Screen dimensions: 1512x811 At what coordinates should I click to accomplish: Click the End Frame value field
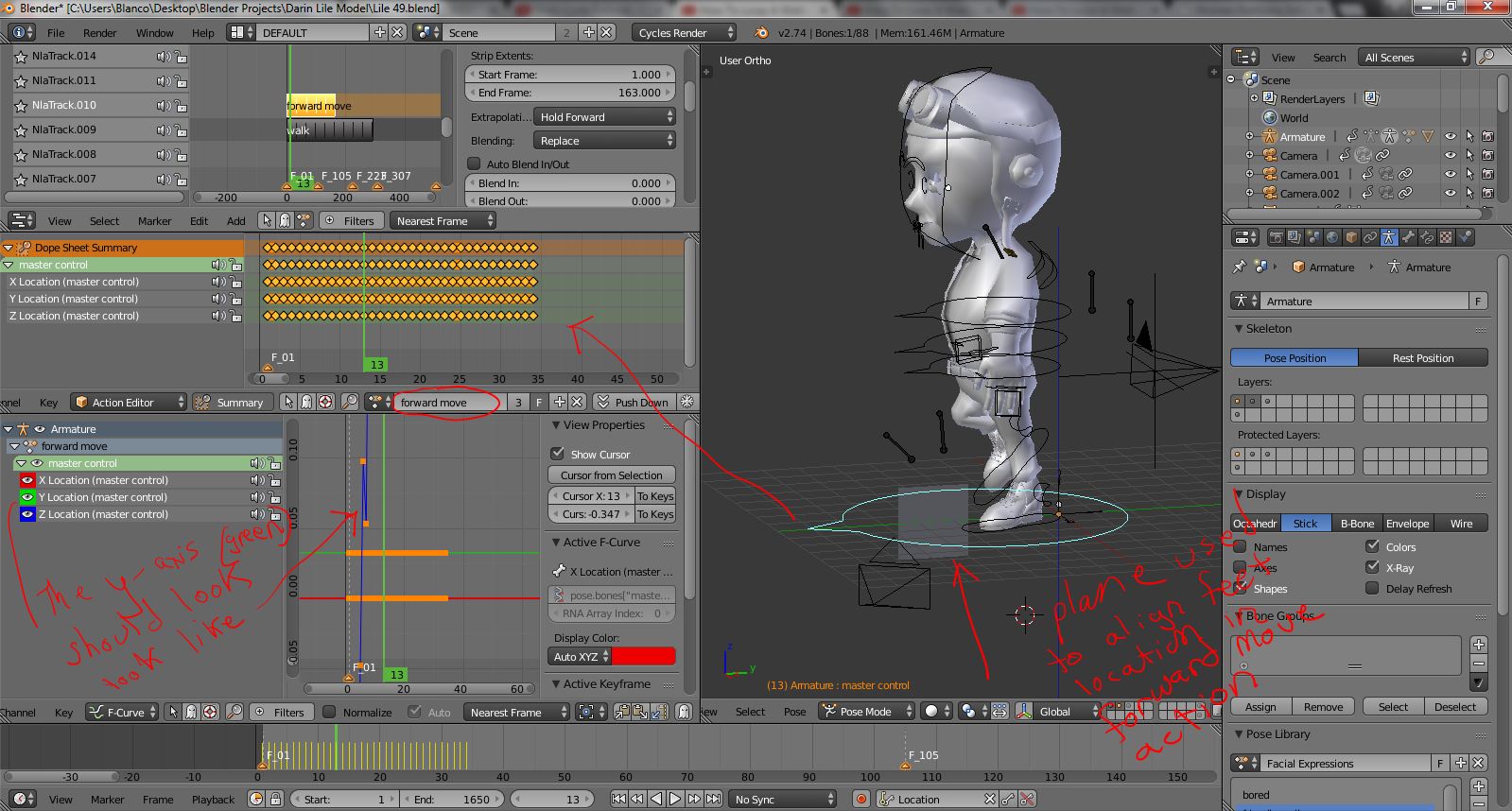pyautogui.click(x=570, y=93)
